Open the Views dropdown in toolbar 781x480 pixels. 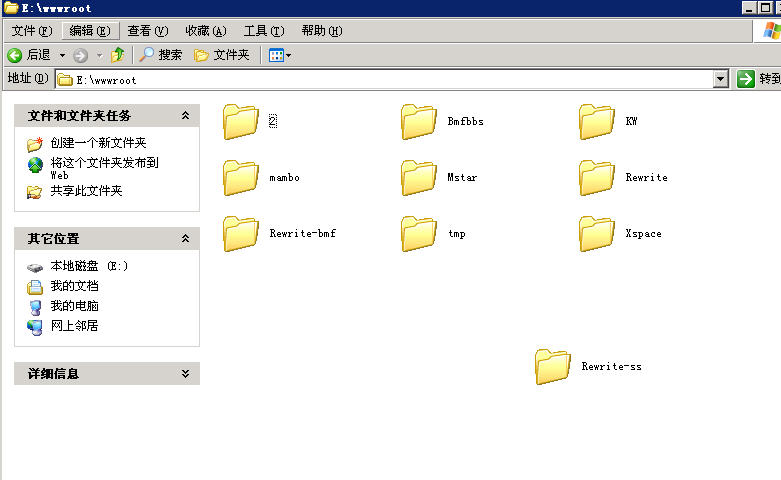pyautogui.click(x=280, y=55)
